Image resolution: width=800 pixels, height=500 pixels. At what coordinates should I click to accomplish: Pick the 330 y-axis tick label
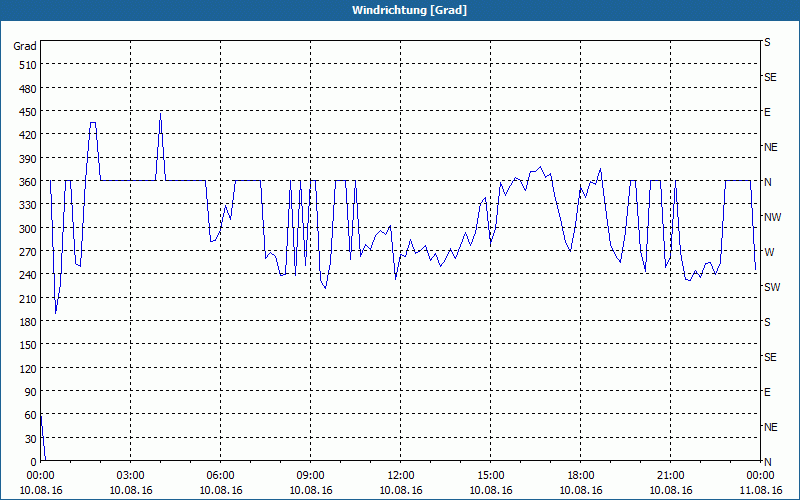[28, 205]
